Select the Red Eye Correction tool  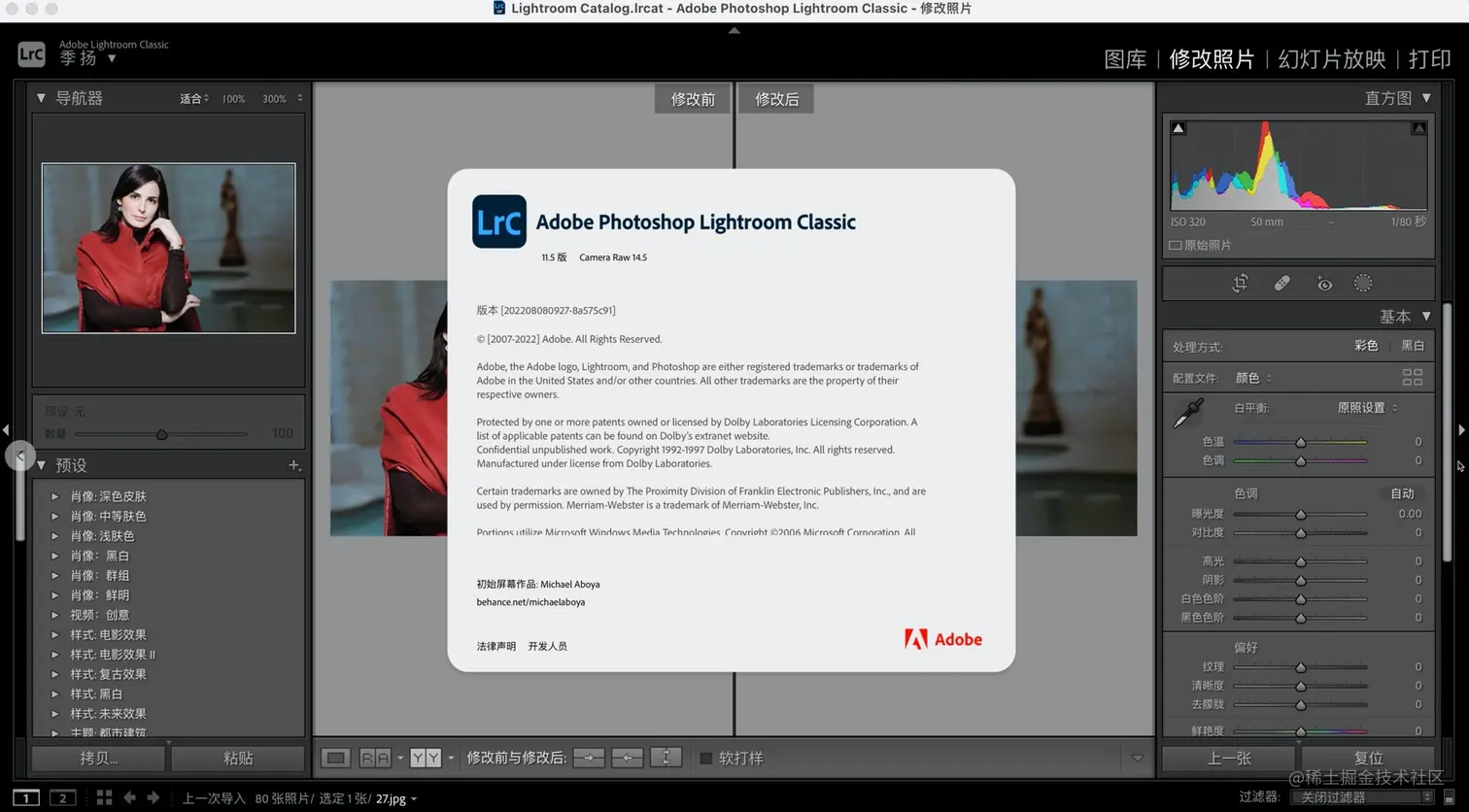point(1323,284)
